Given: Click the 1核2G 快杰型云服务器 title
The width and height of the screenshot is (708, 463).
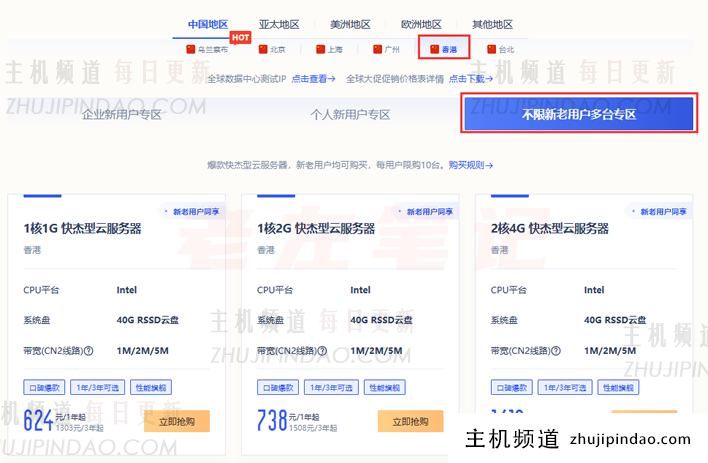Looking at the screenshot, I should pyautogui.click(x=316, y=229).
